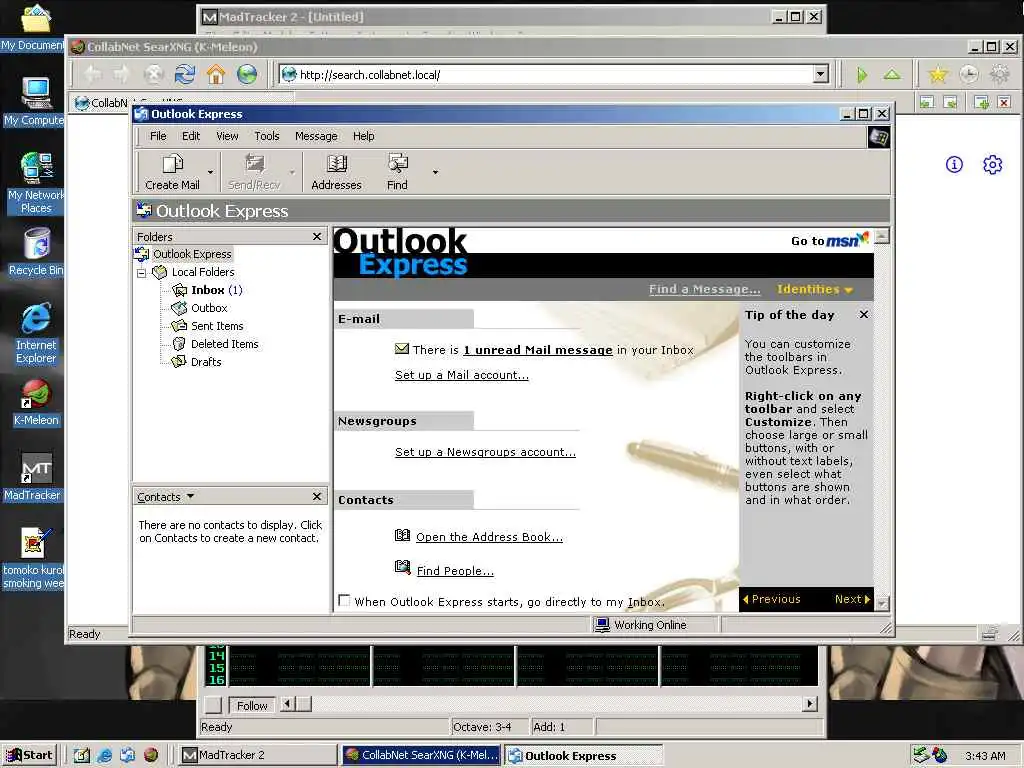Open the K-Meleon URL history dropdown
The width and height of the screenshot is (1024, 768).
(821, 74)
